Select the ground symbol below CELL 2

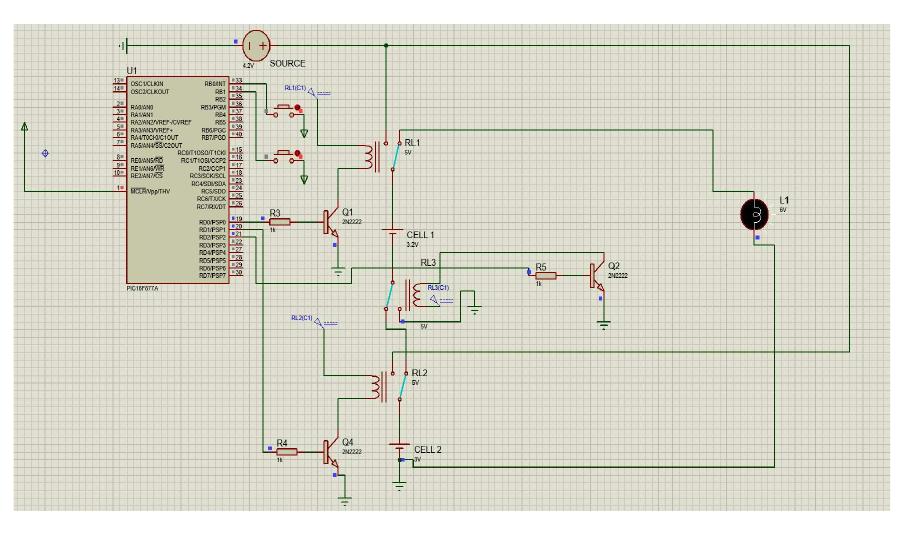pos(399,485)
